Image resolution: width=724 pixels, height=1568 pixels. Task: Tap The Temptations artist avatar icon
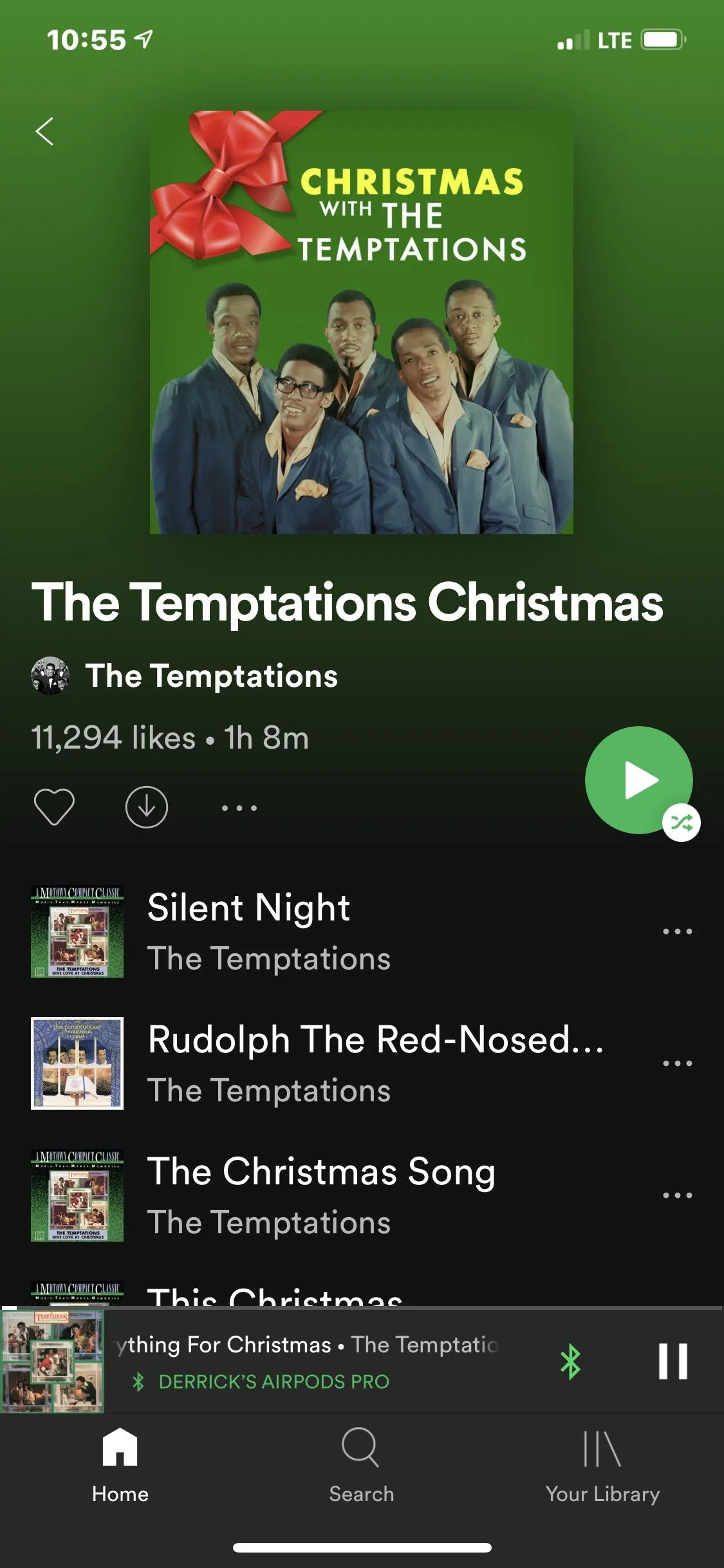[x=50, y=676]
